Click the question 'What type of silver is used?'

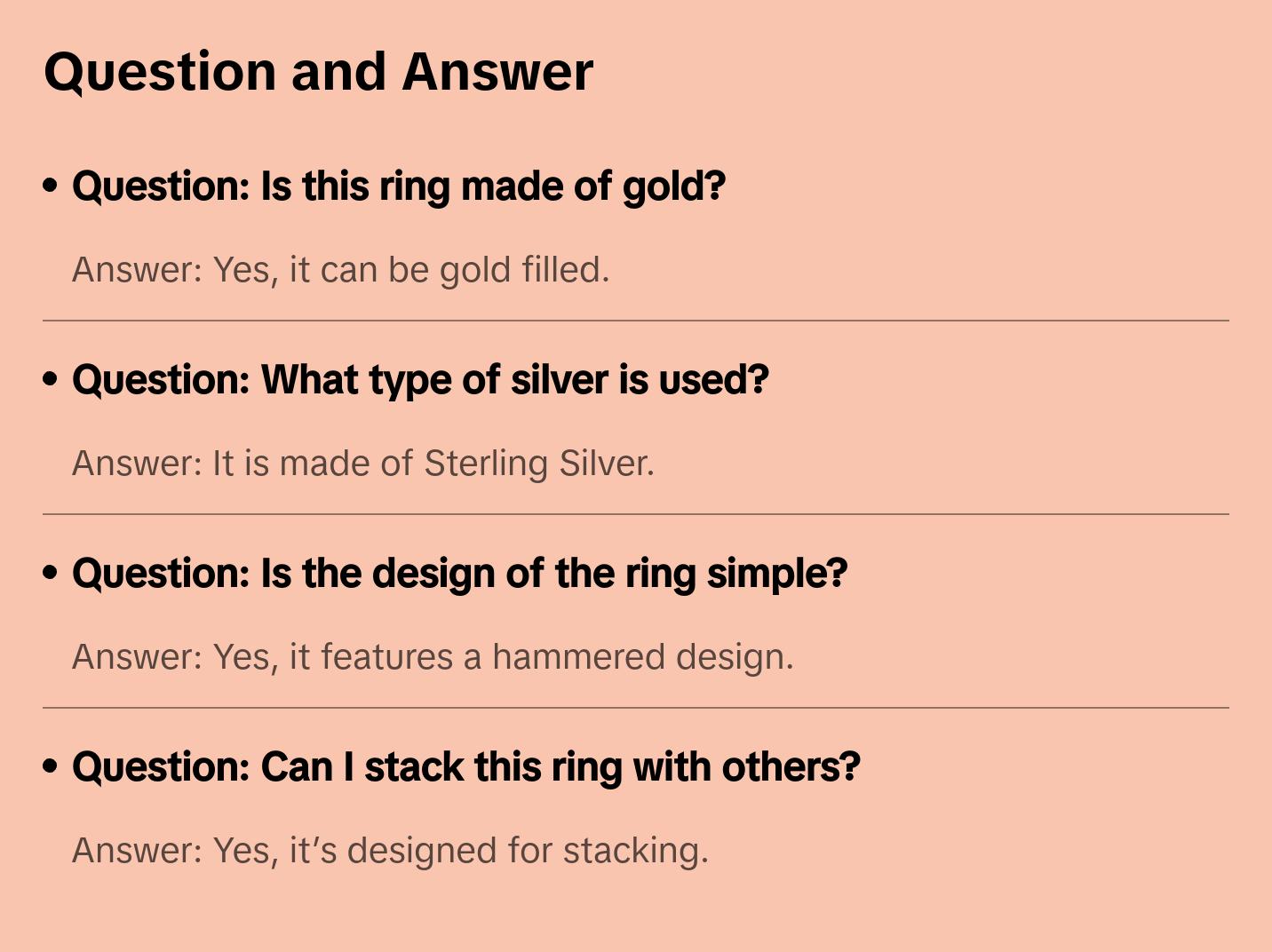click(420, 380)
